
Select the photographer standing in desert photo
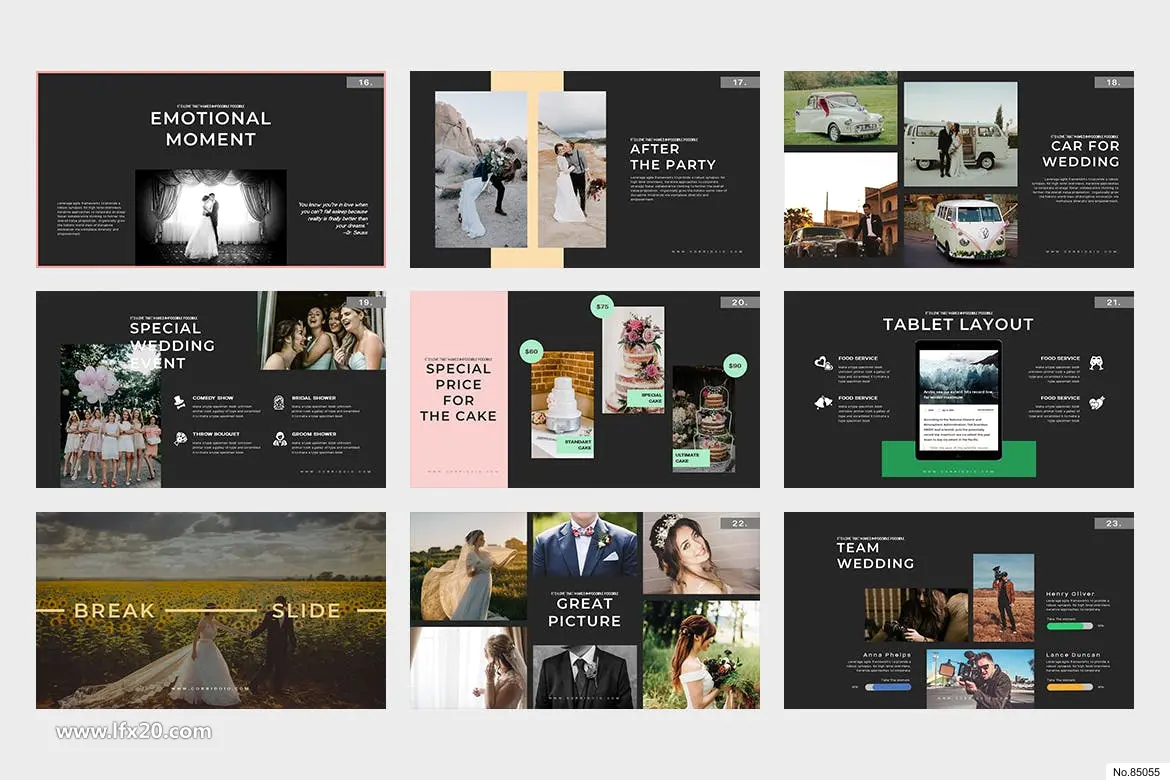pyautogui.click(x=1004, y=597)
